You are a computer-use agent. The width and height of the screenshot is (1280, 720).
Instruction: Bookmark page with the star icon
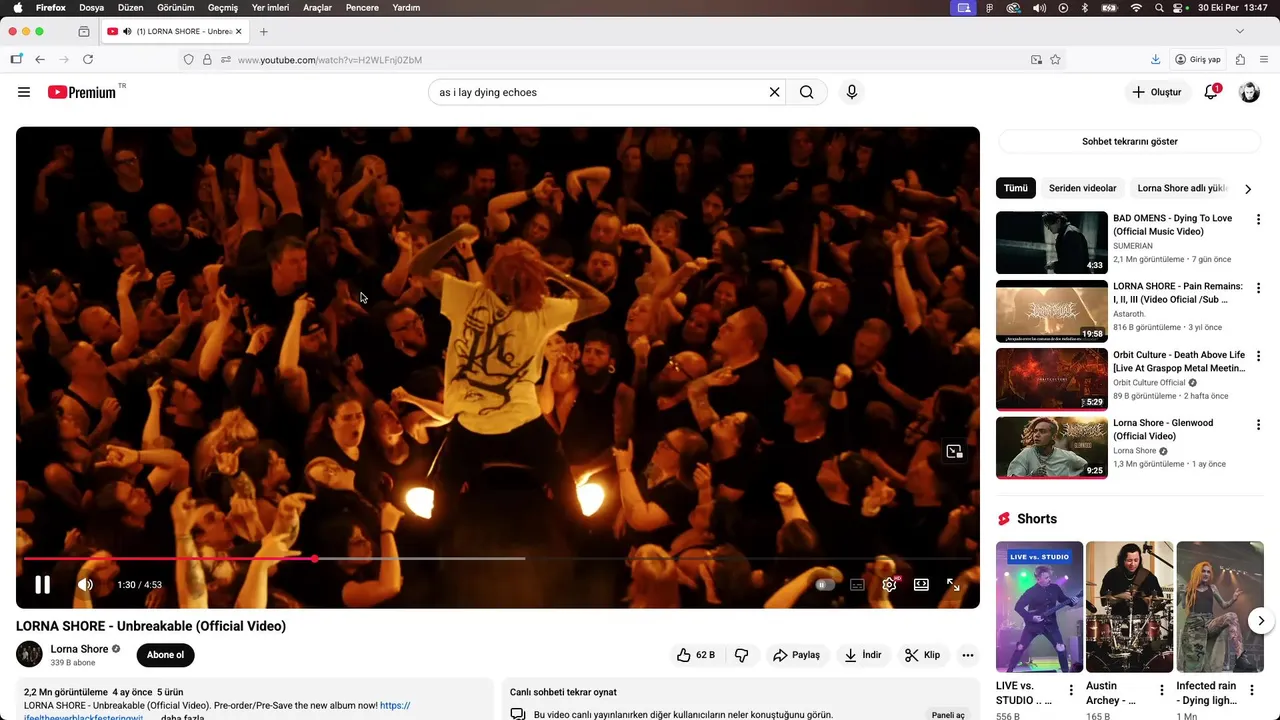tap(1055, 60)
